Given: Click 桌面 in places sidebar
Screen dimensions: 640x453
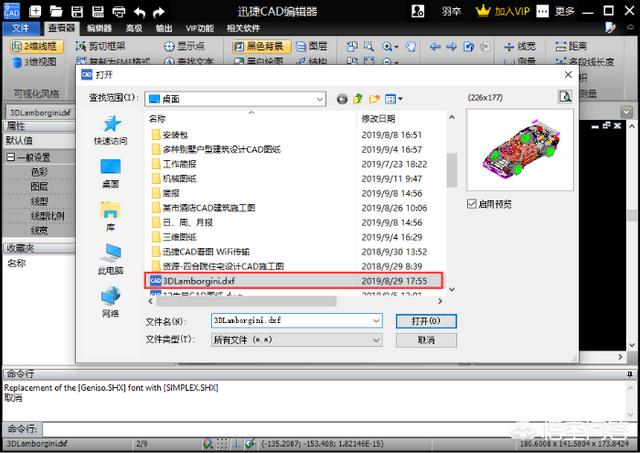Looking at the screenshot, I should pos(111,173).
